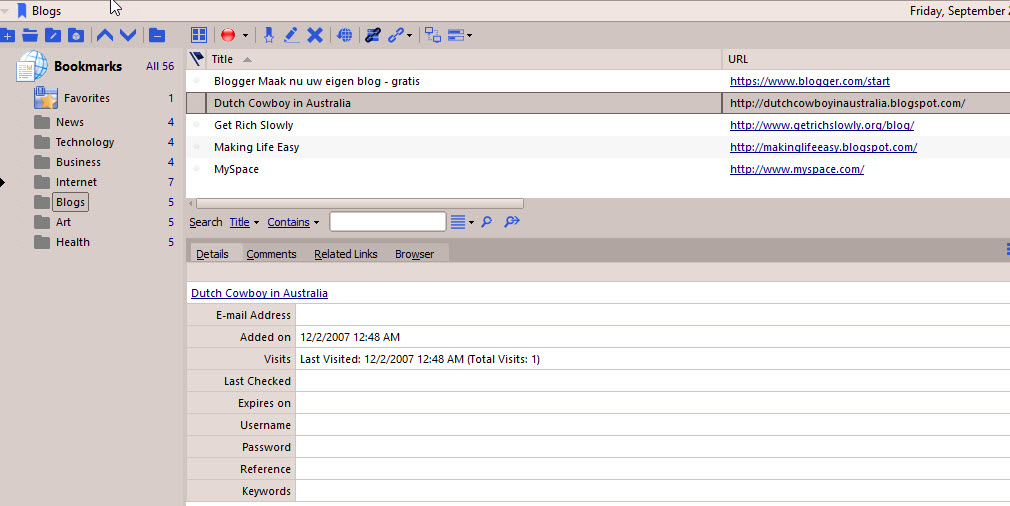Click the open folder toolbar icon
1010x506 pixels.
coord(30,35)
